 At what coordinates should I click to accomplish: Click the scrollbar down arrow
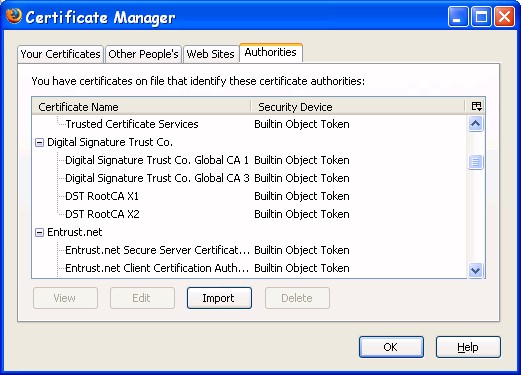(475, 270)
